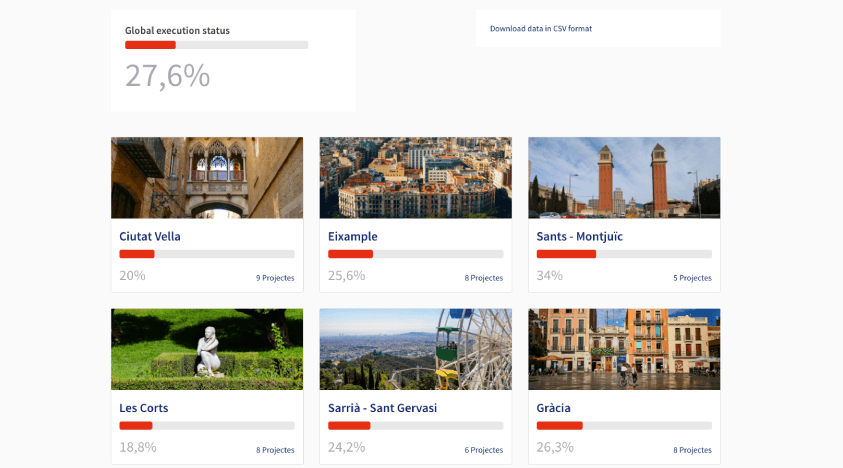Click the Sarrià - Sant Gervasi ferris wheel photo

(415, 349)
